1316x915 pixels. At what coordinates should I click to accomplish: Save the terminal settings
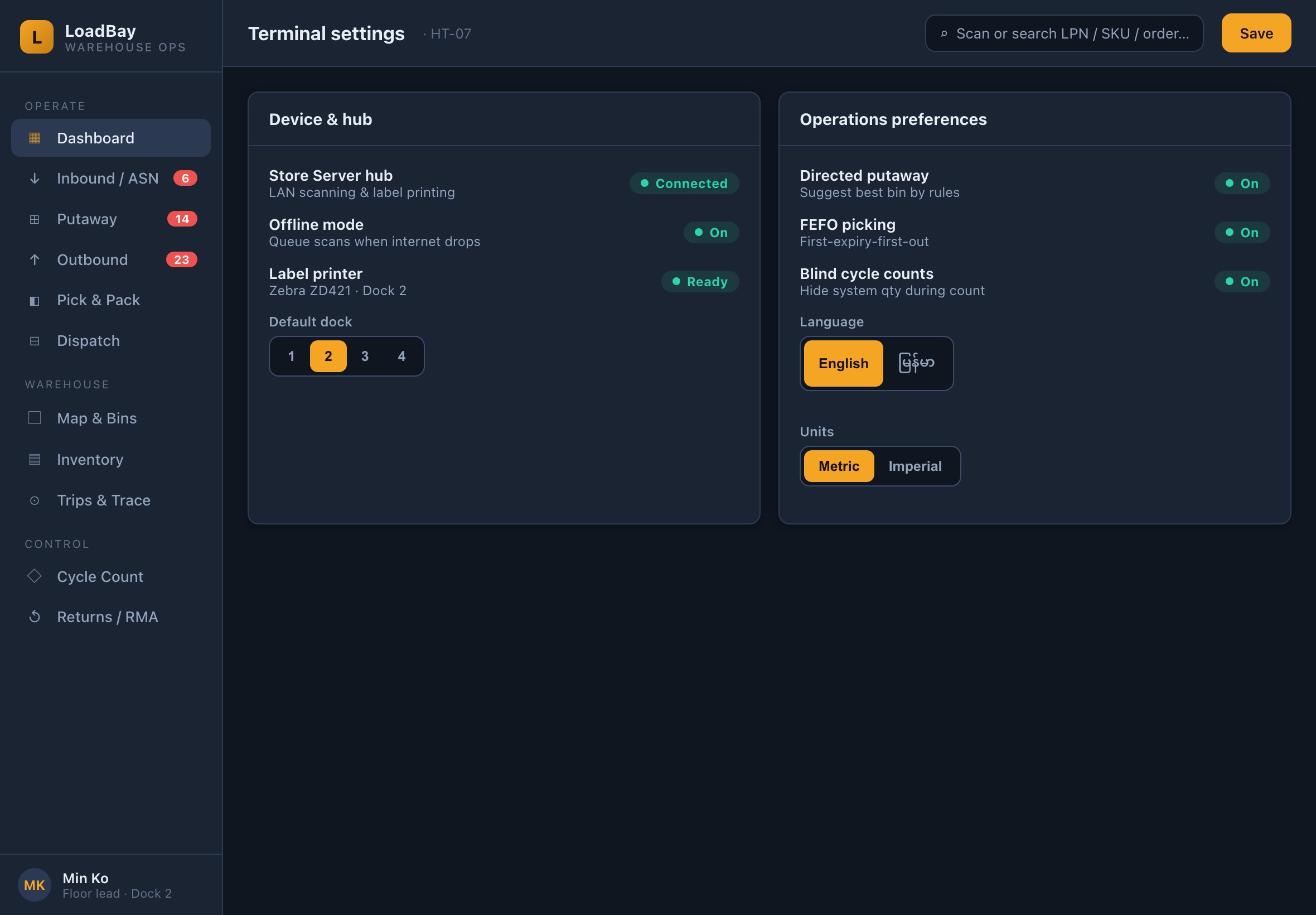[x=1256, y=33]
